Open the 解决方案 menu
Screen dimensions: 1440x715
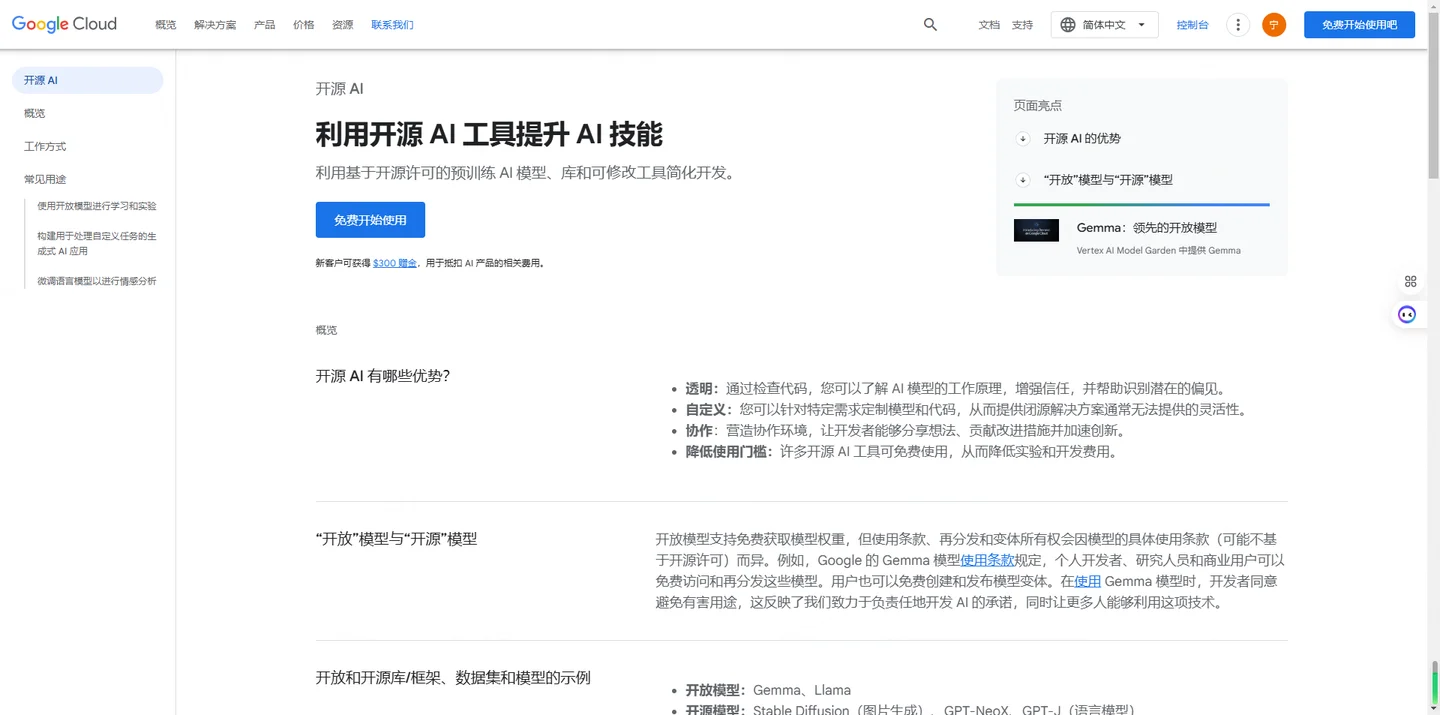pos(215,25)
